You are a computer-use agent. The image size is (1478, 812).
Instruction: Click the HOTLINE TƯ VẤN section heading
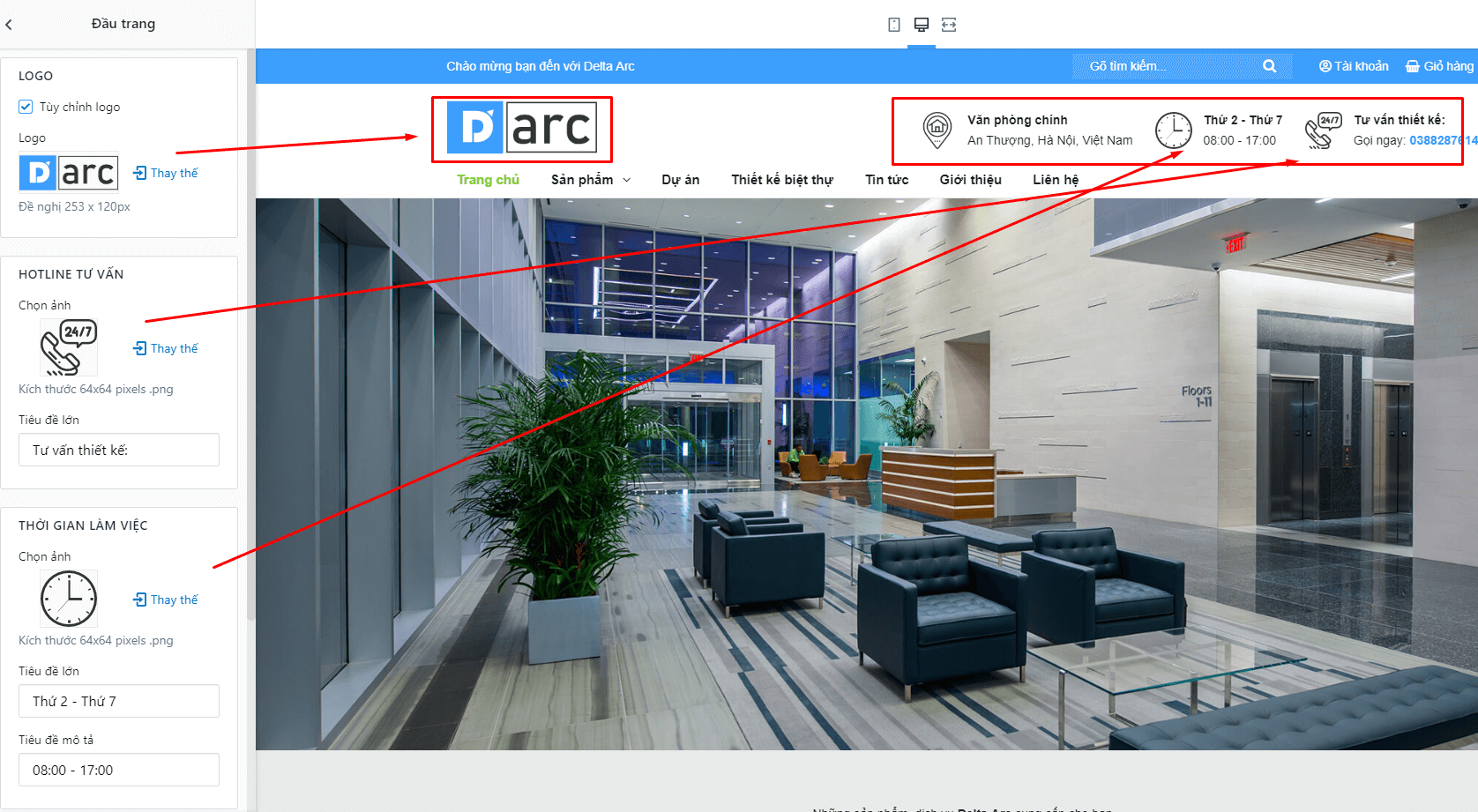click(71, 274)
